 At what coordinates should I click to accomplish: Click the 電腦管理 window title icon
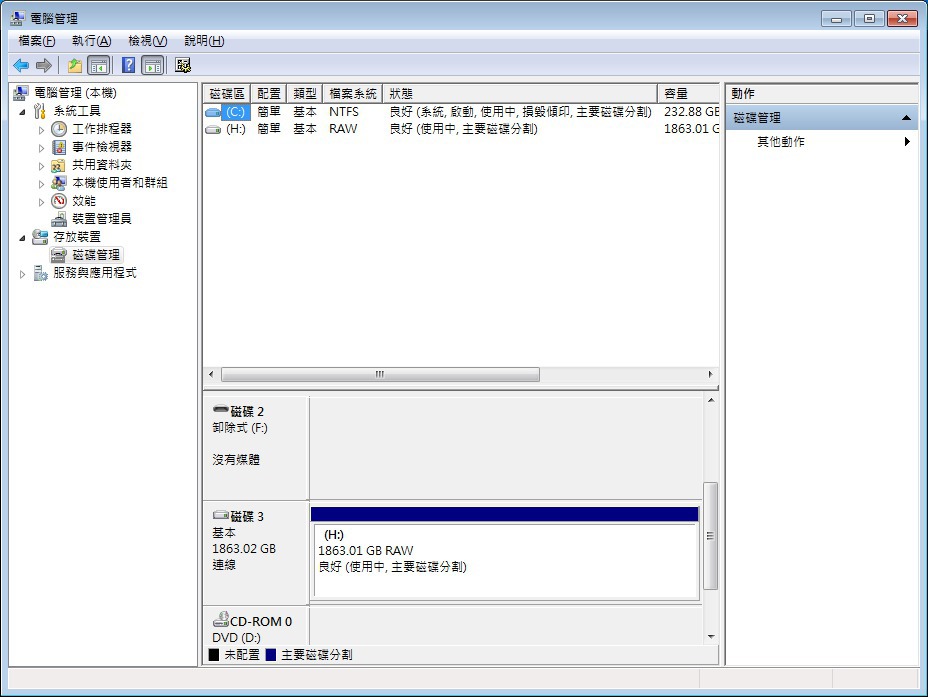(18, 18)
